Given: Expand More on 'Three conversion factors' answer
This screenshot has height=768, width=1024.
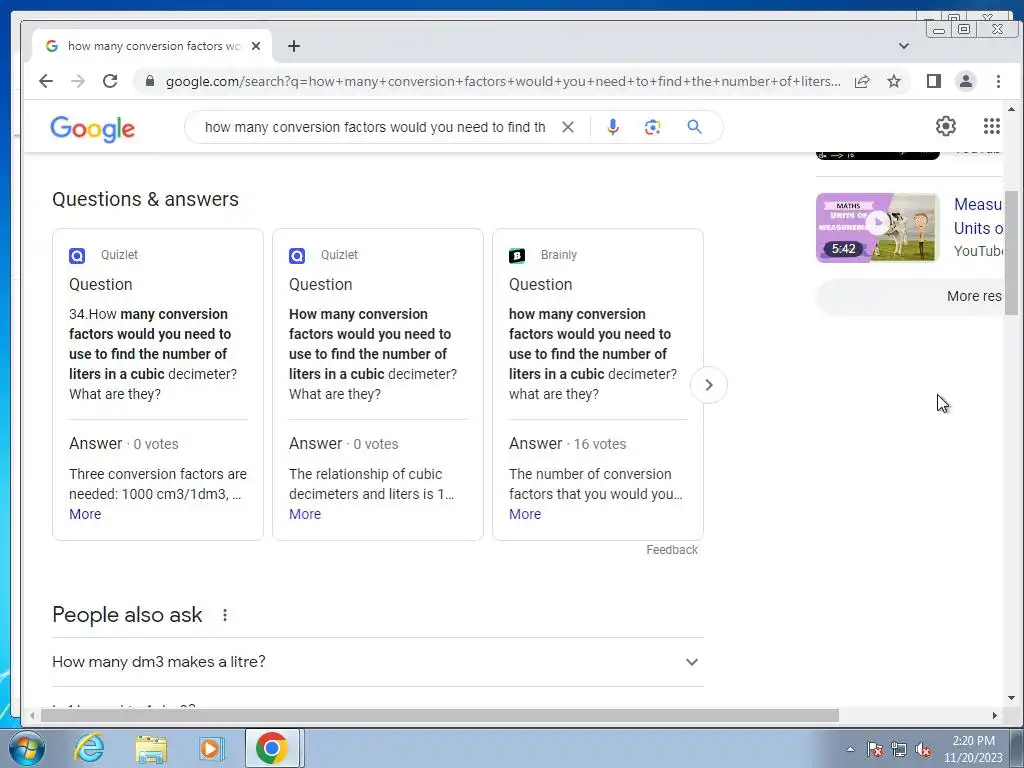Looking at the screenshot, I should click(x=85, y=514).
